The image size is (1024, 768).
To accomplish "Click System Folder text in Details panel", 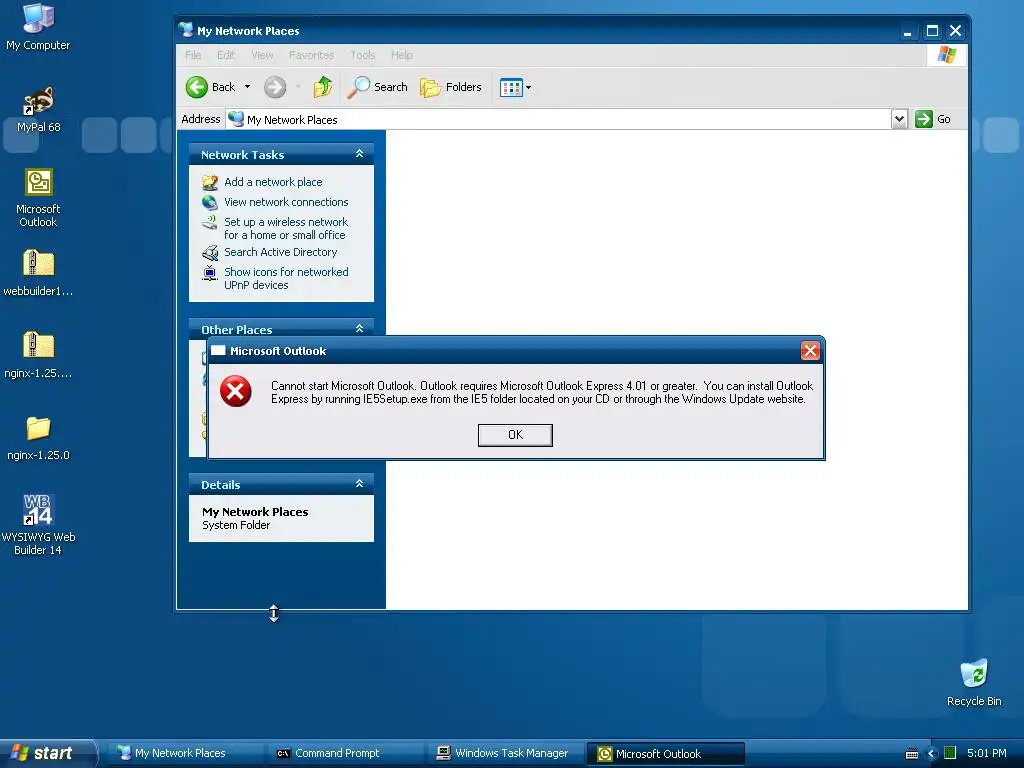I will tap(236, 525).
